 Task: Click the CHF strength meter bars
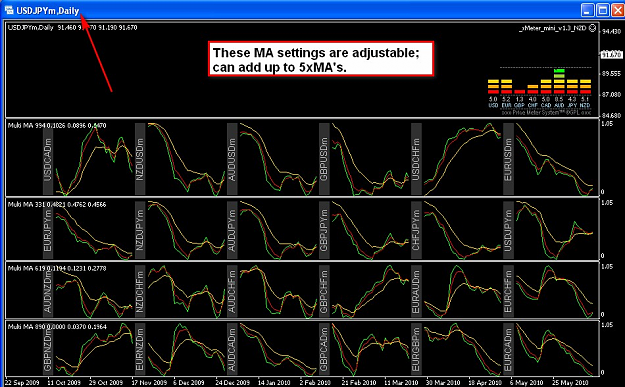(x=533, y=89)
